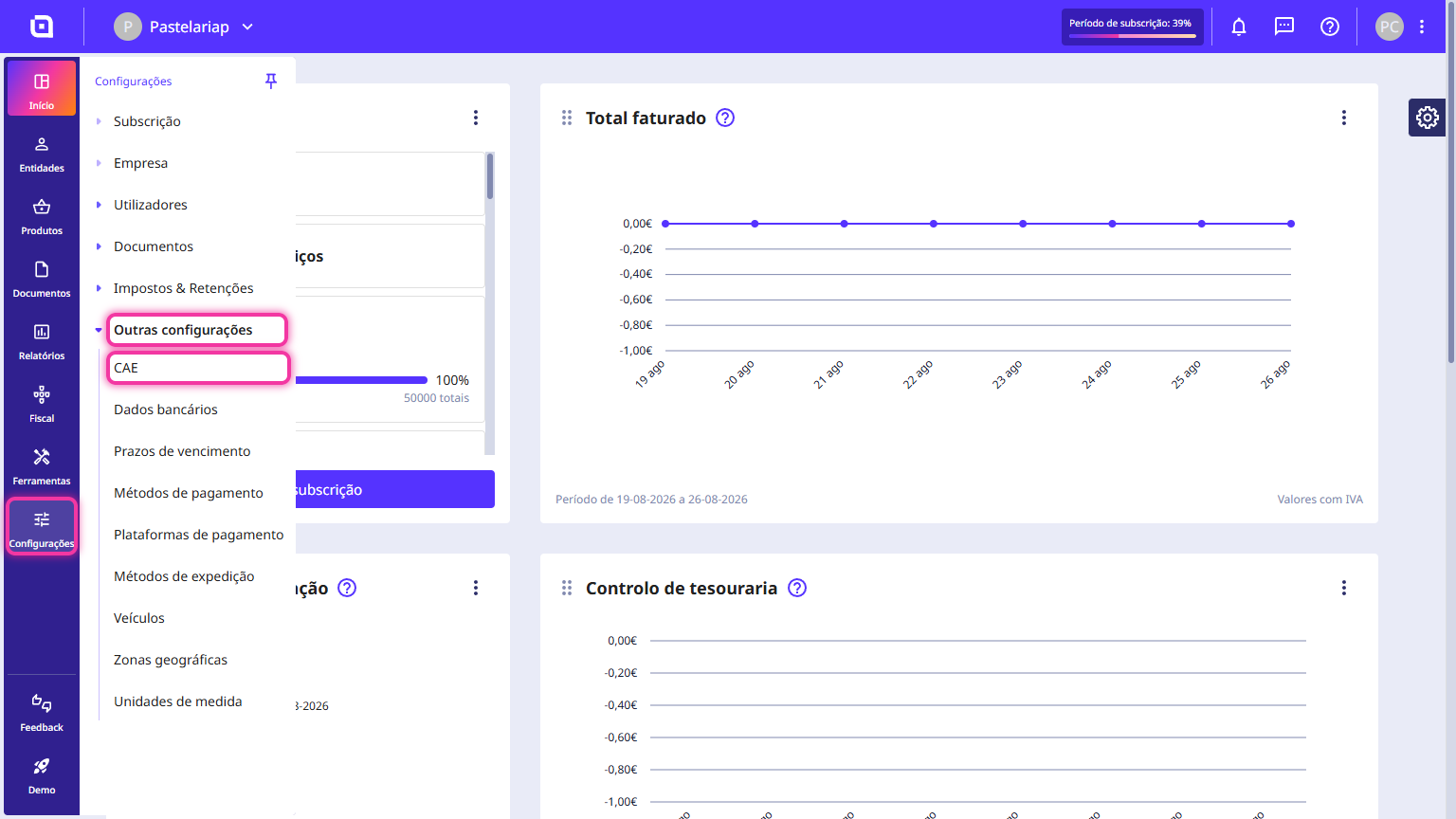
Task: Open Total faturado options menu
Action: click(1344, 118)
